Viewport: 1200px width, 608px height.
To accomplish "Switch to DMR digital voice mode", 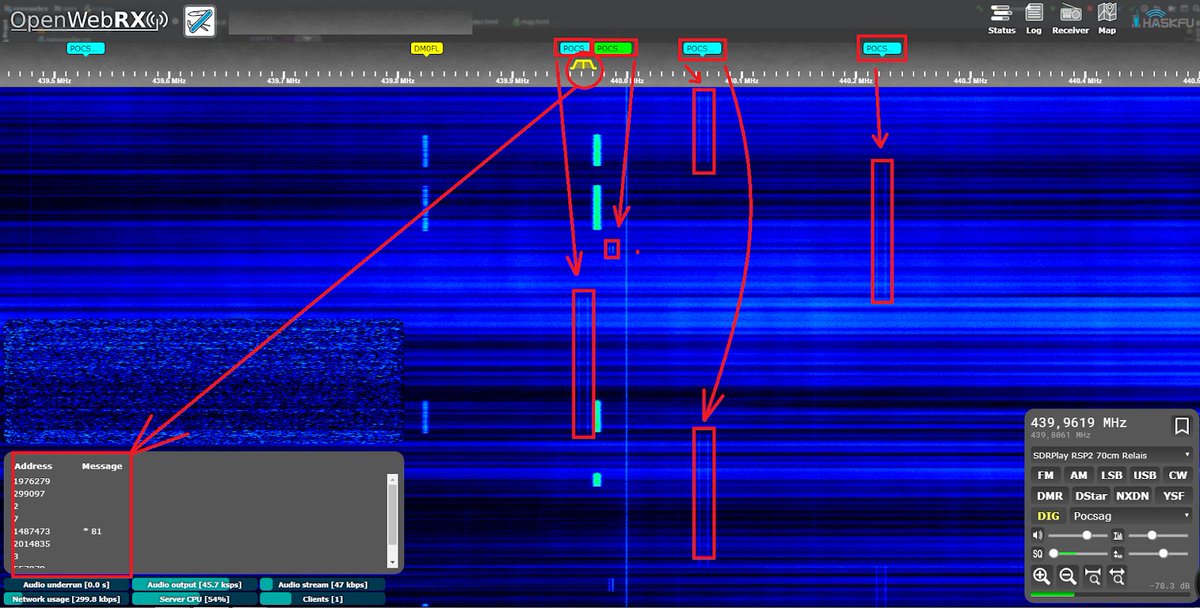I will coord(1049,496).
